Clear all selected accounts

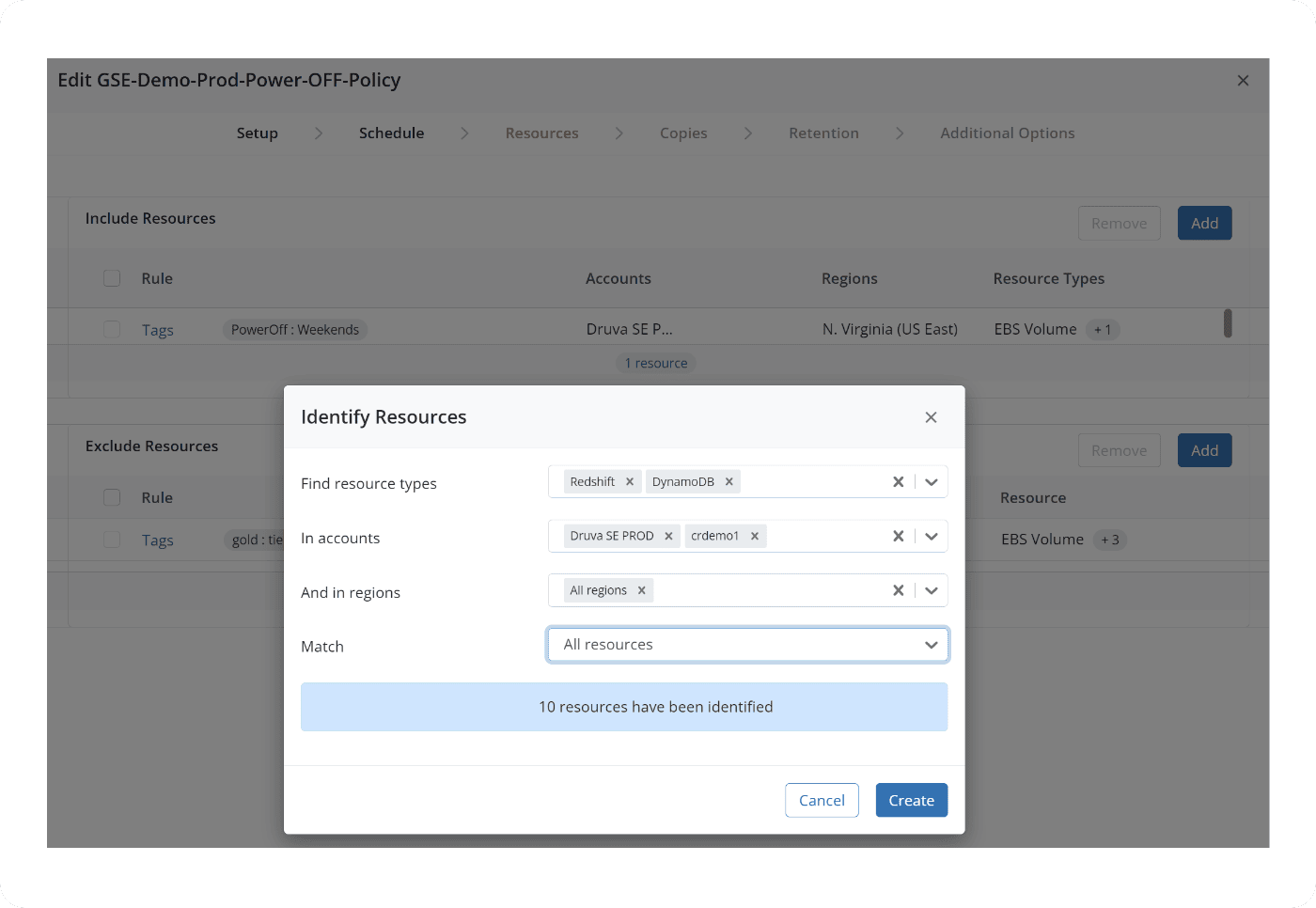click(x=898, y=537)
